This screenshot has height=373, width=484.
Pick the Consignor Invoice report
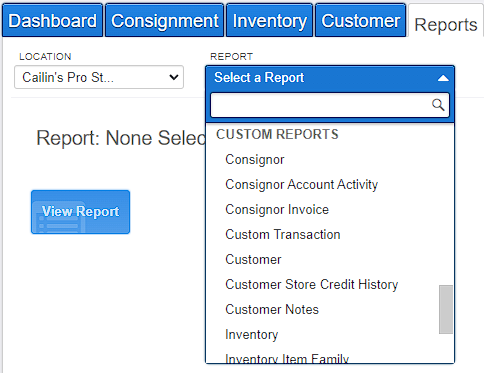(277, 210)
